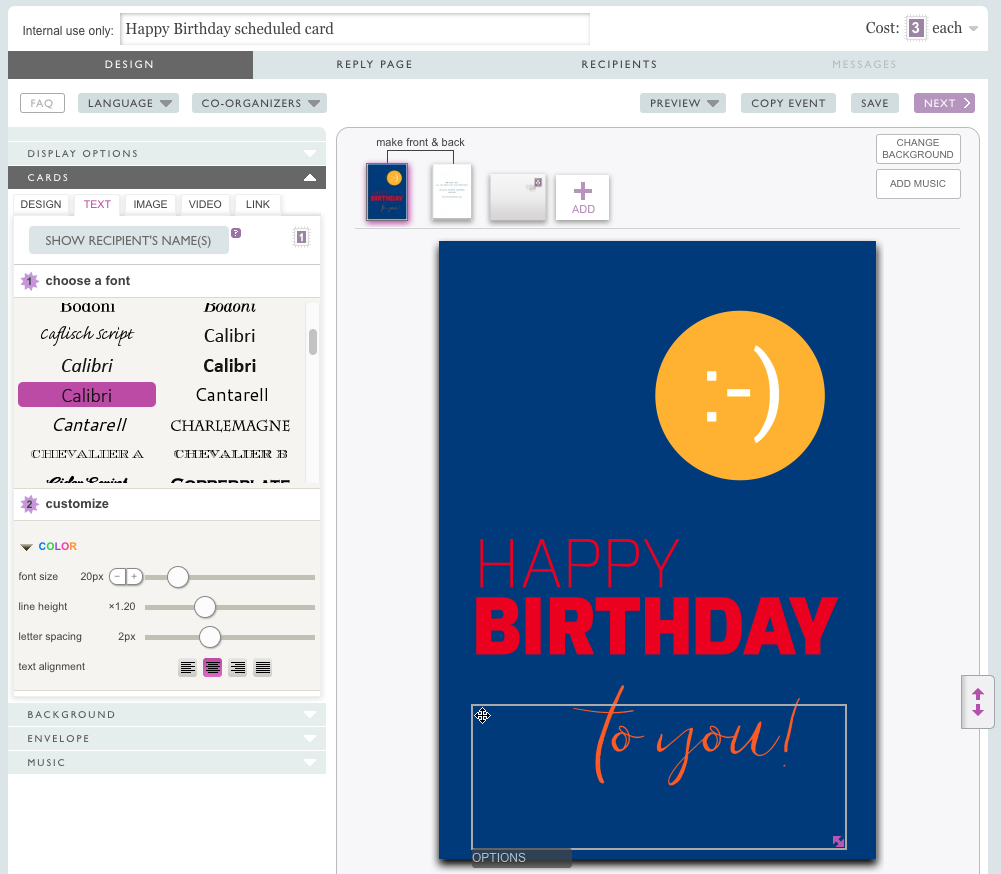Click the purple help question mark icon
This screenshot has height=874, width=1001.
[x=236, y=233]
